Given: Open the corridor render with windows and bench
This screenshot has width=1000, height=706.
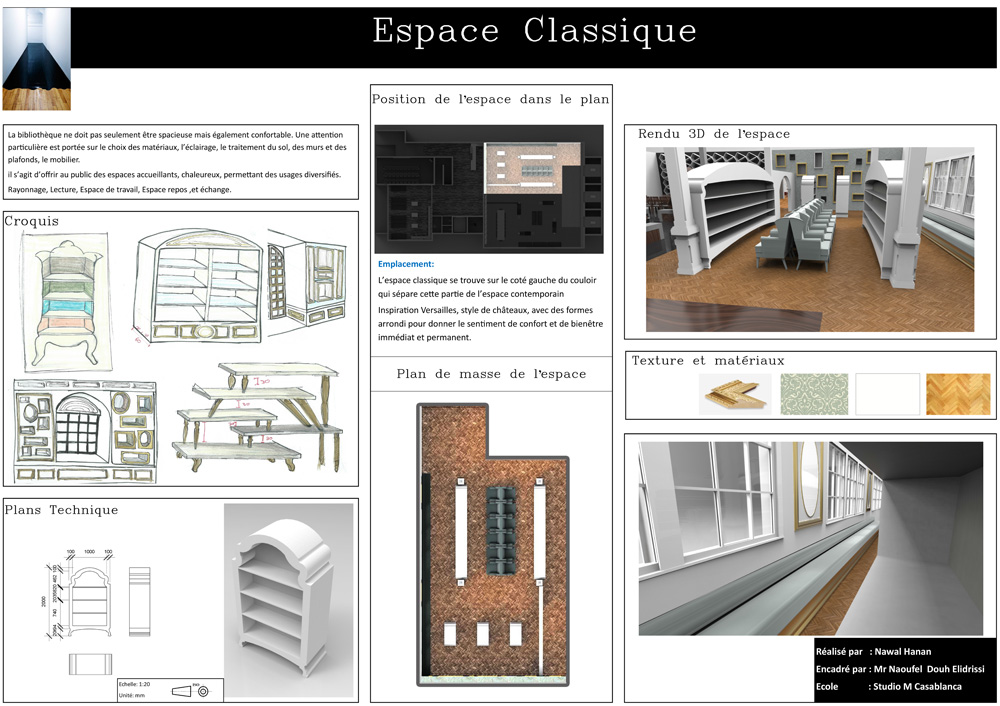Looking at the screenshot, I should [811, 538].
